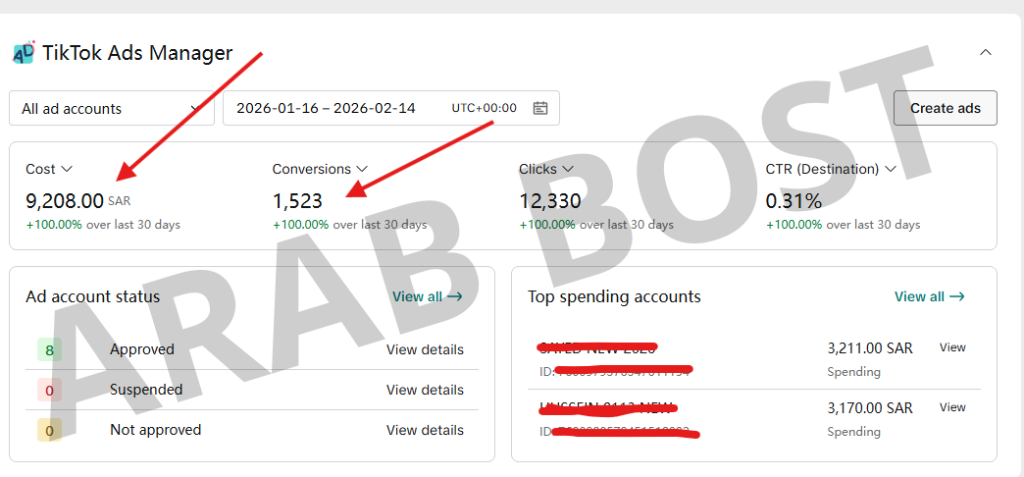The height and width of the screenshot is (477, 1024).
Task: Click the UTC+00:00 timezone label
Action: coord(484,108)
